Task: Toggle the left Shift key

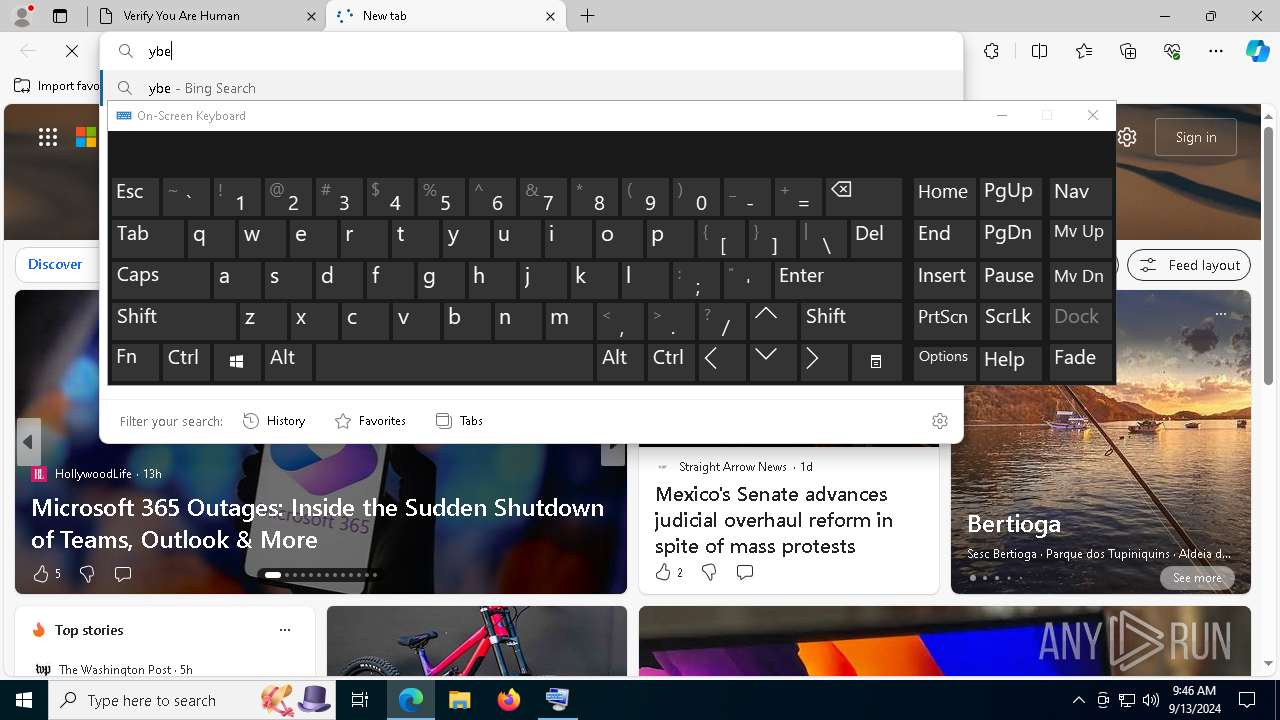Action: (172, 321)
